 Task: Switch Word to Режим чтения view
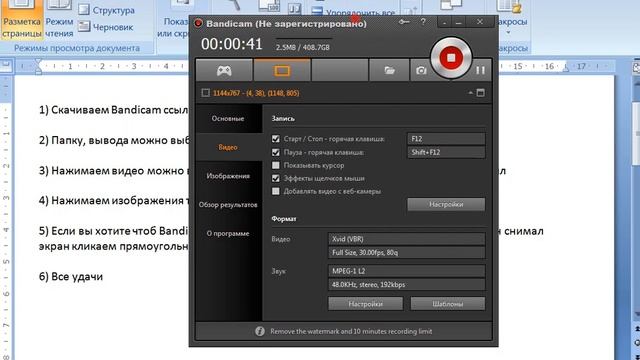click(x=59, y=20)
